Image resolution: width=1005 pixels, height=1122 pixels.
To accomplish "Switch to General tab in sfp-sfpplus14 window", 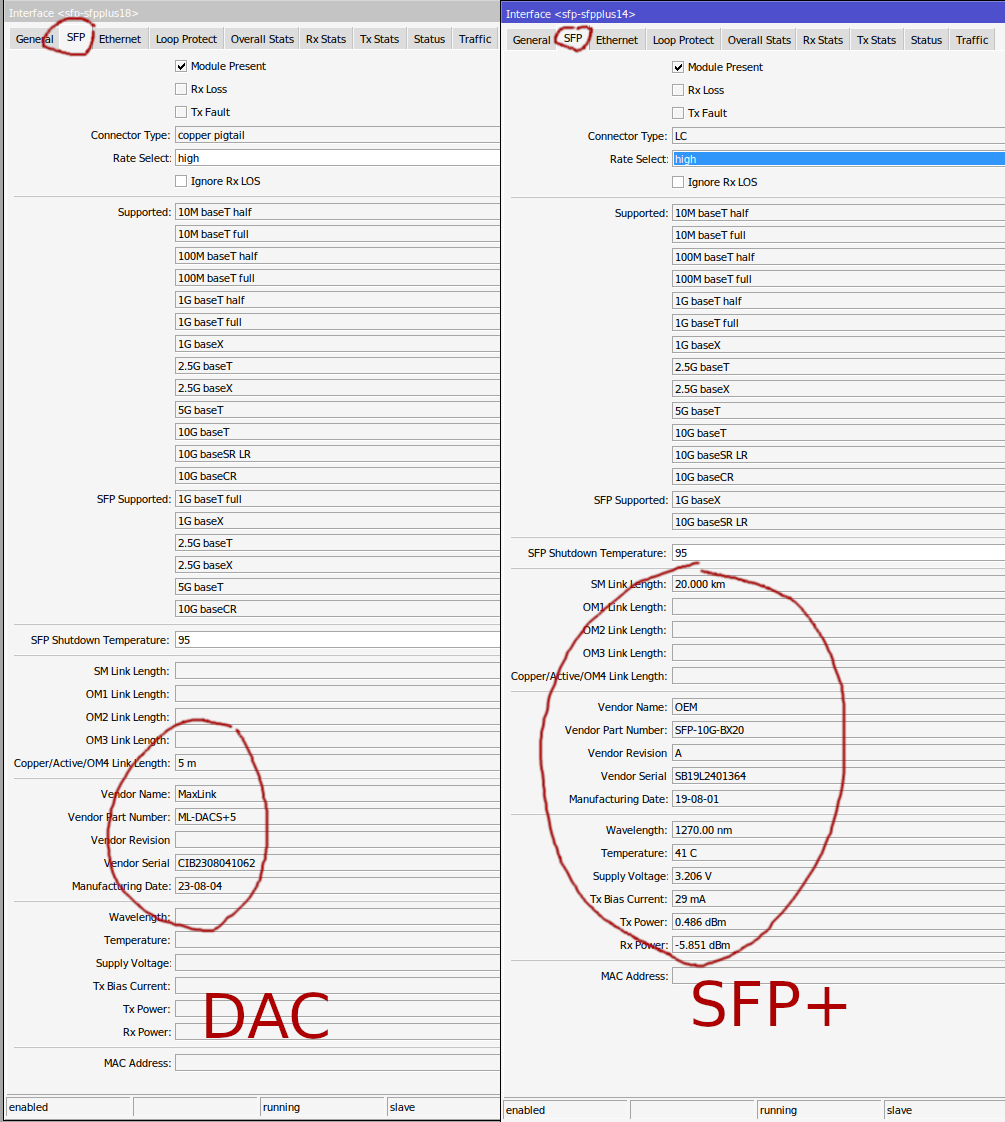I will 531,40.
